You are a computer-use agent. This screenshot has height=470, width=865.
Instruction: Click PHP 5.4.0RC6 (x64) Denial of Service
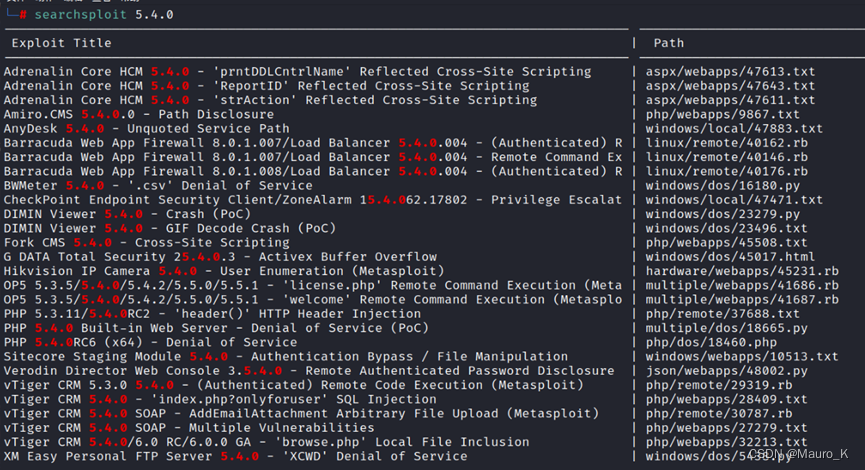click(150, 343)
